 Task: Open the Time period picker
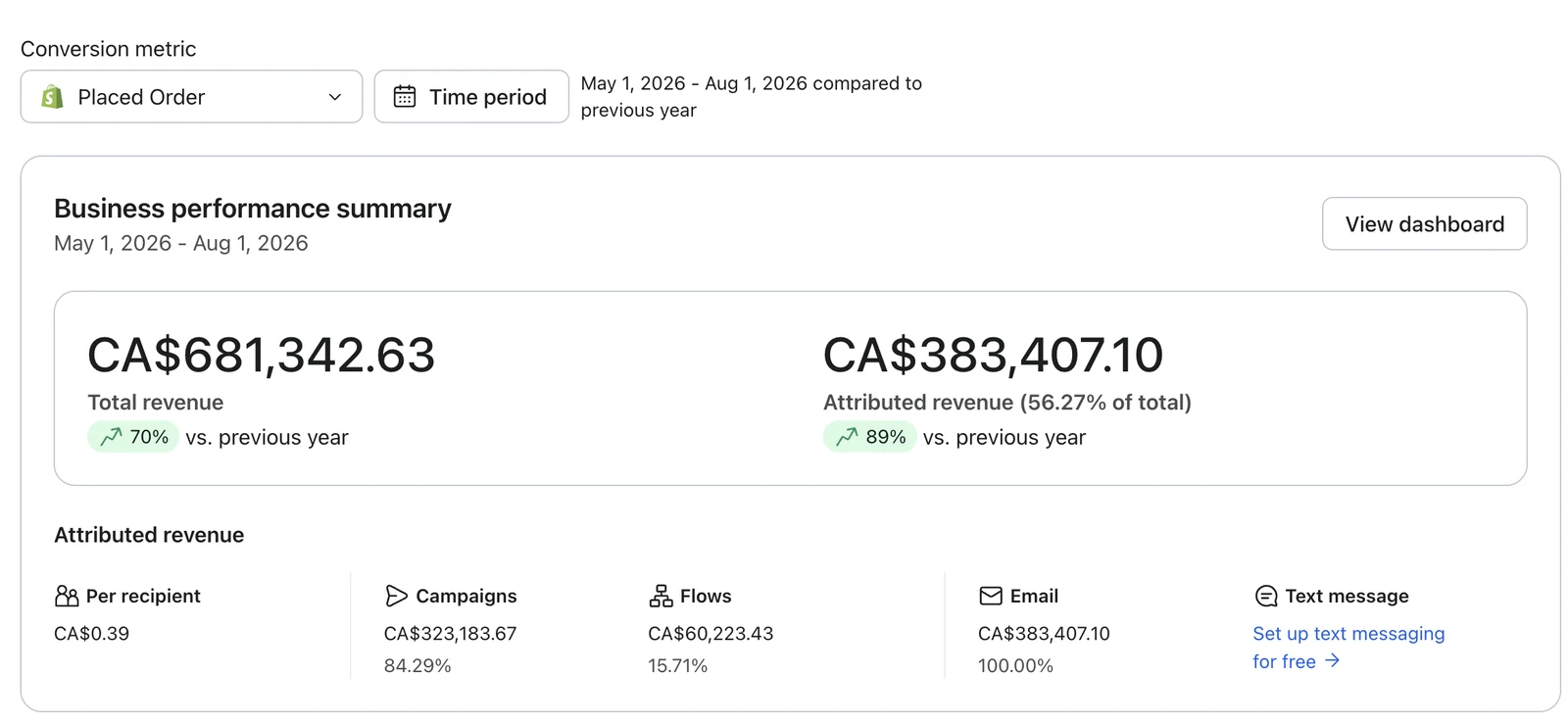pos(471,96)
